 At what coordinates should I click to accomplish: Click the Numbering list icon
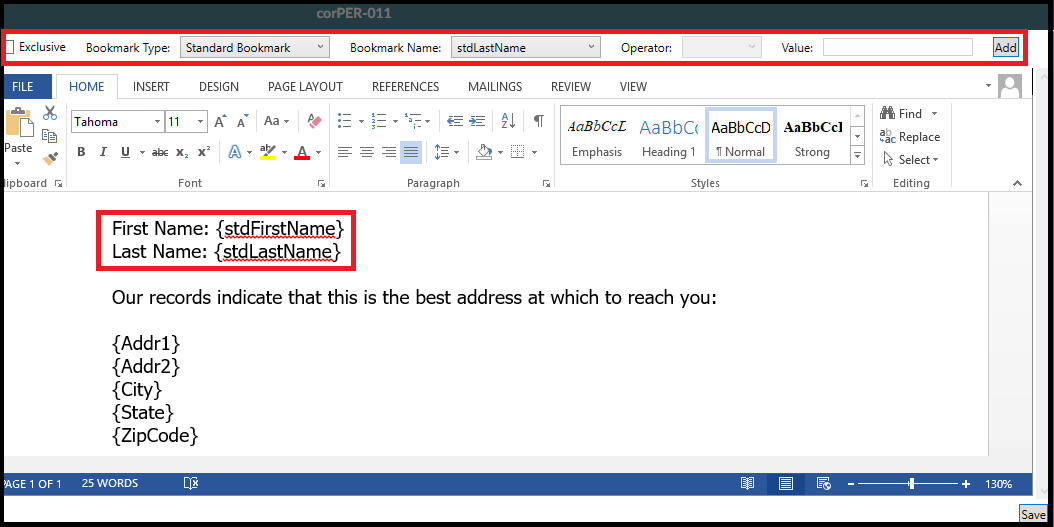(379, 121)
